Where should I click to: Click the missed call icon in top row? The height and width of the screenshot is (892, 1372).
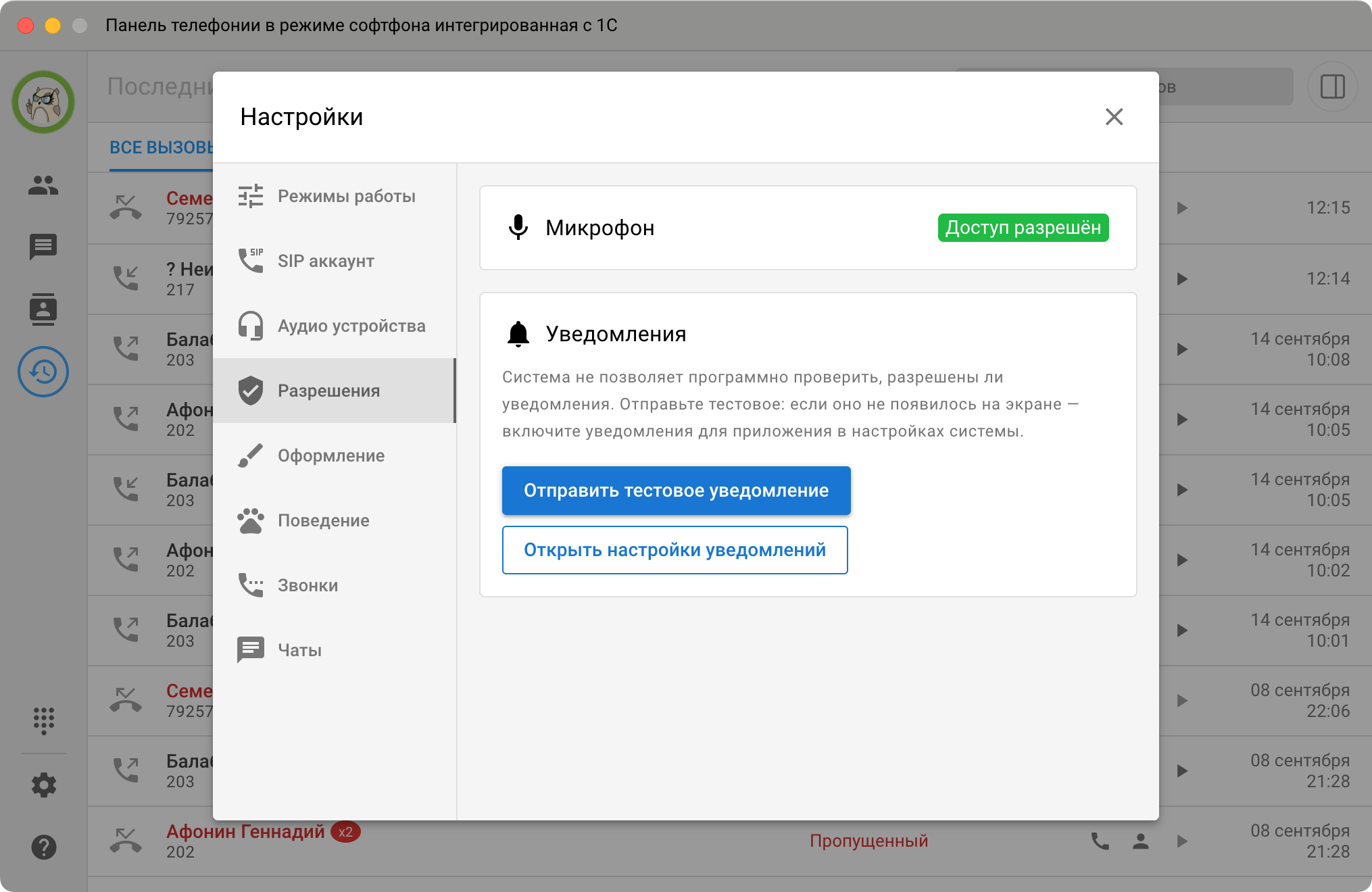point(126,207)
